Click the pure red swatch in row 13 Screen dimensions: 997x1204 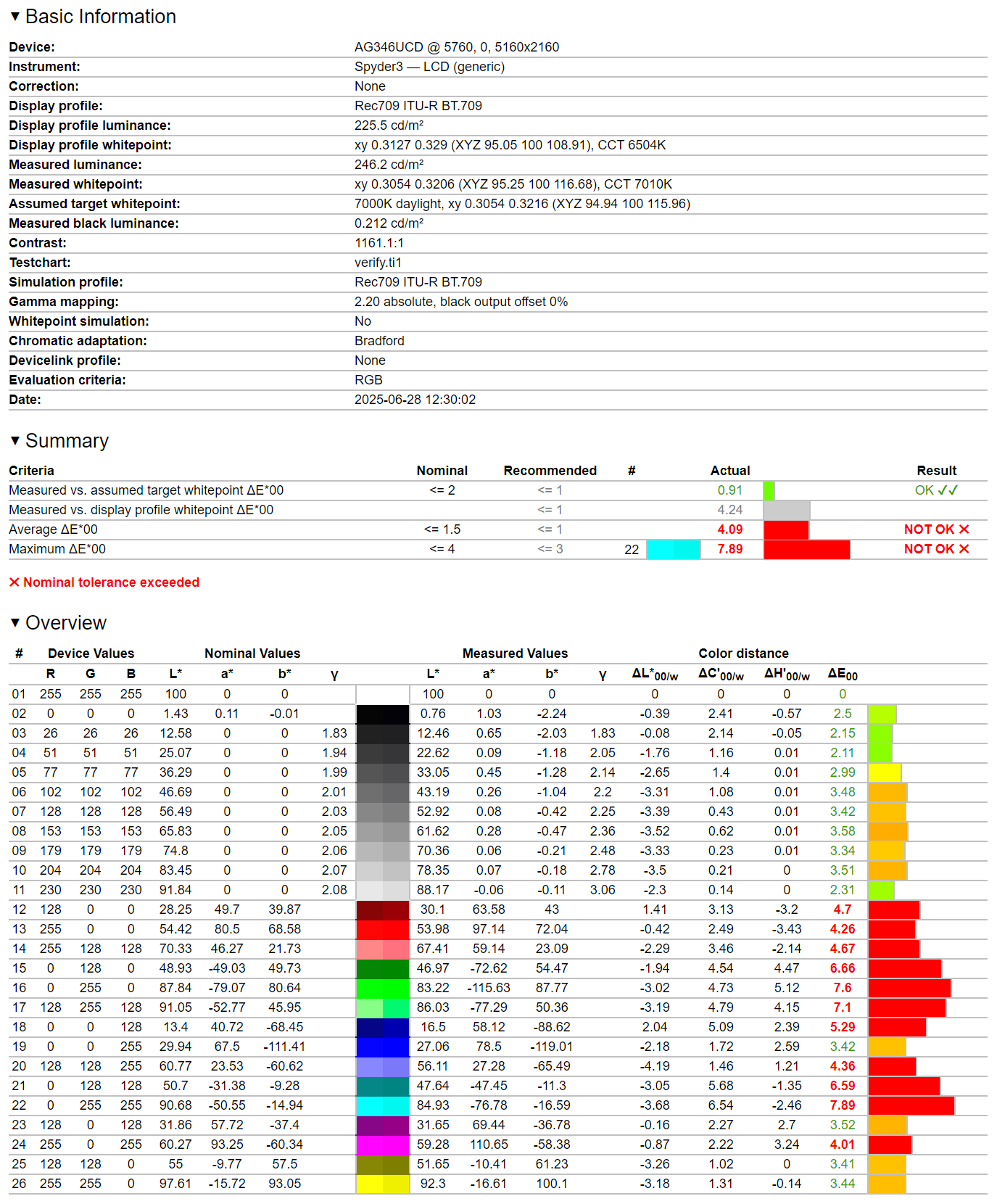pos(382,929)
